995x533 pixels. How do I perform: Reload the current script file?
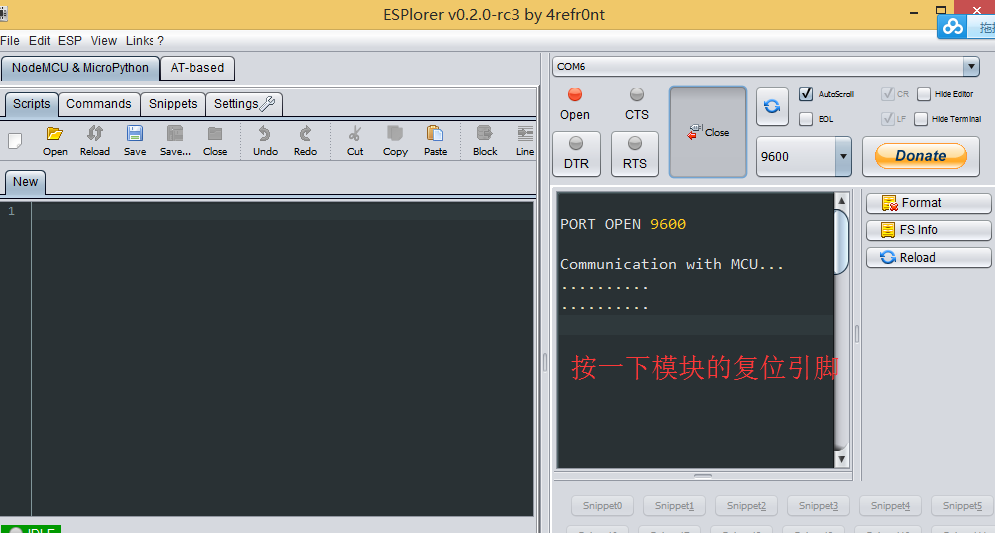95,141
